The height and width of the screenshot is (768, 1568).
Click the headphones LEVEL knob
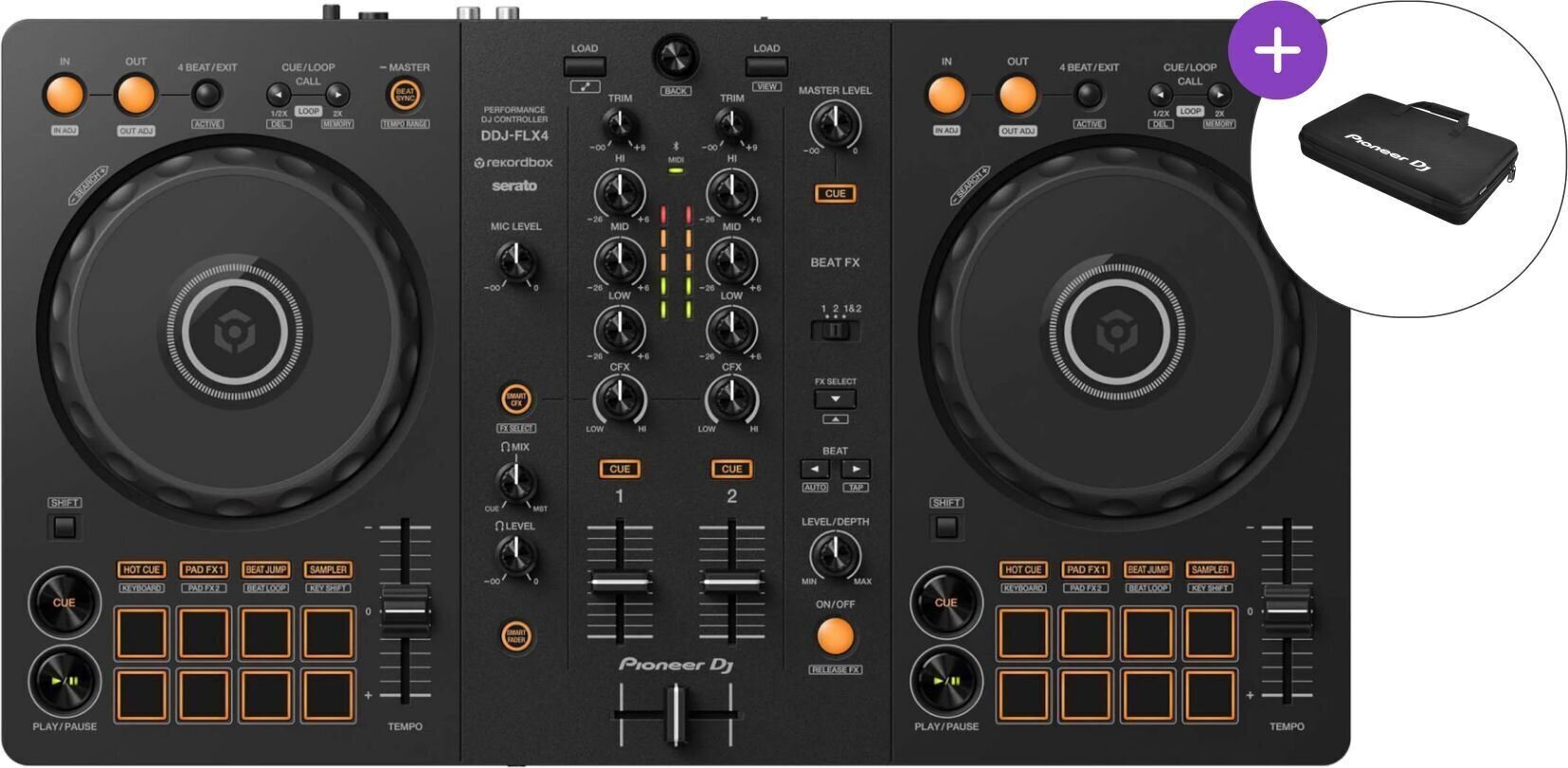[x=515, y=556]
